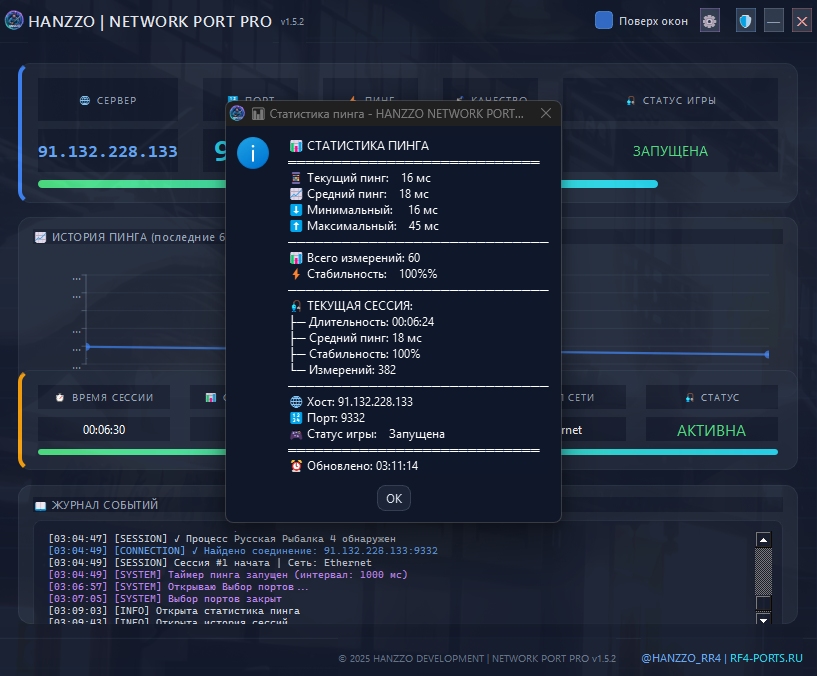The image size is (817, 676).
Task: Click the blue info icon in dialog
Action: coord(253,152)
